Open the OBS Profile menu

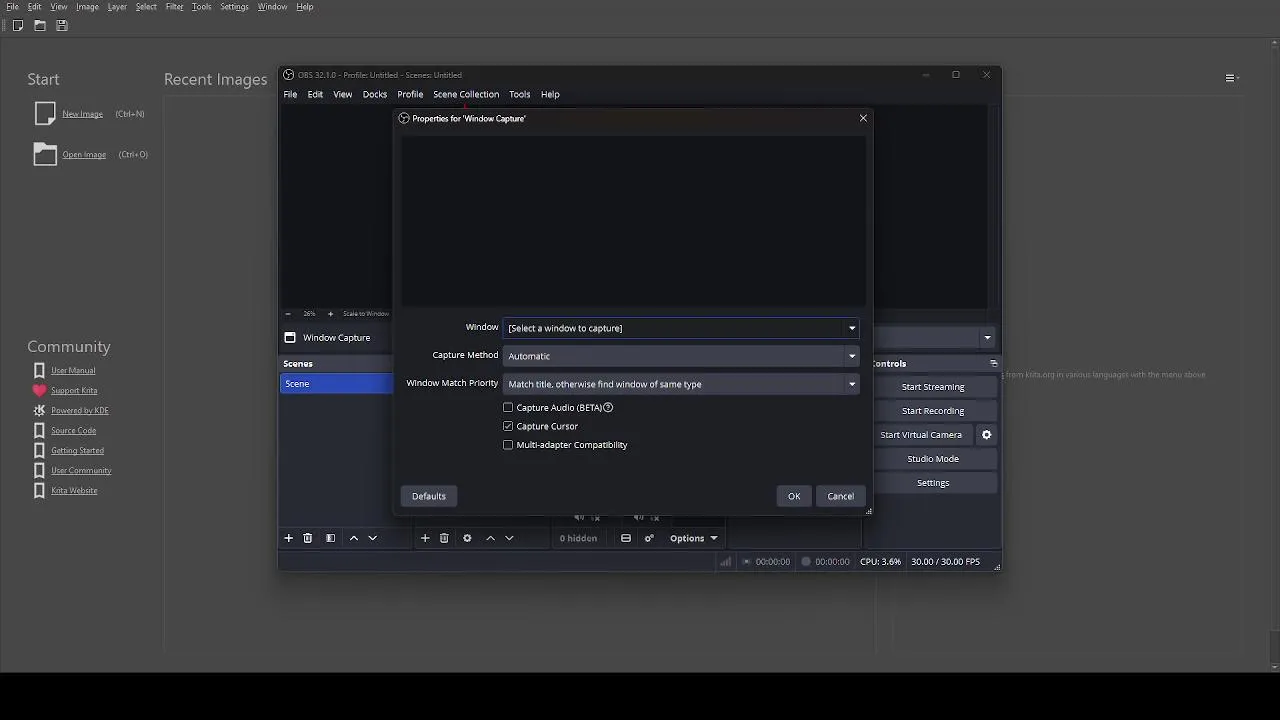click(x=410, y=94)
